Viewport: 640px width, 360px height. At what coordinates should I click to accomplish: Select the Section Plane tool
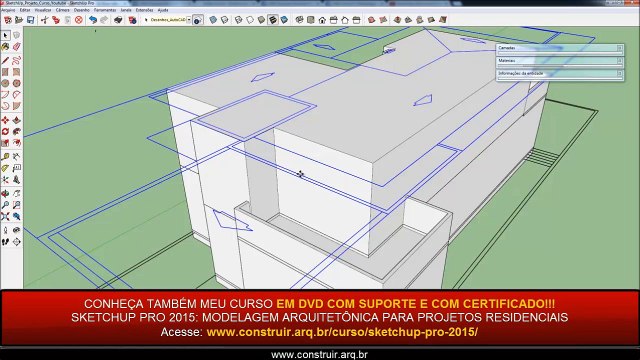click(16, 242)
